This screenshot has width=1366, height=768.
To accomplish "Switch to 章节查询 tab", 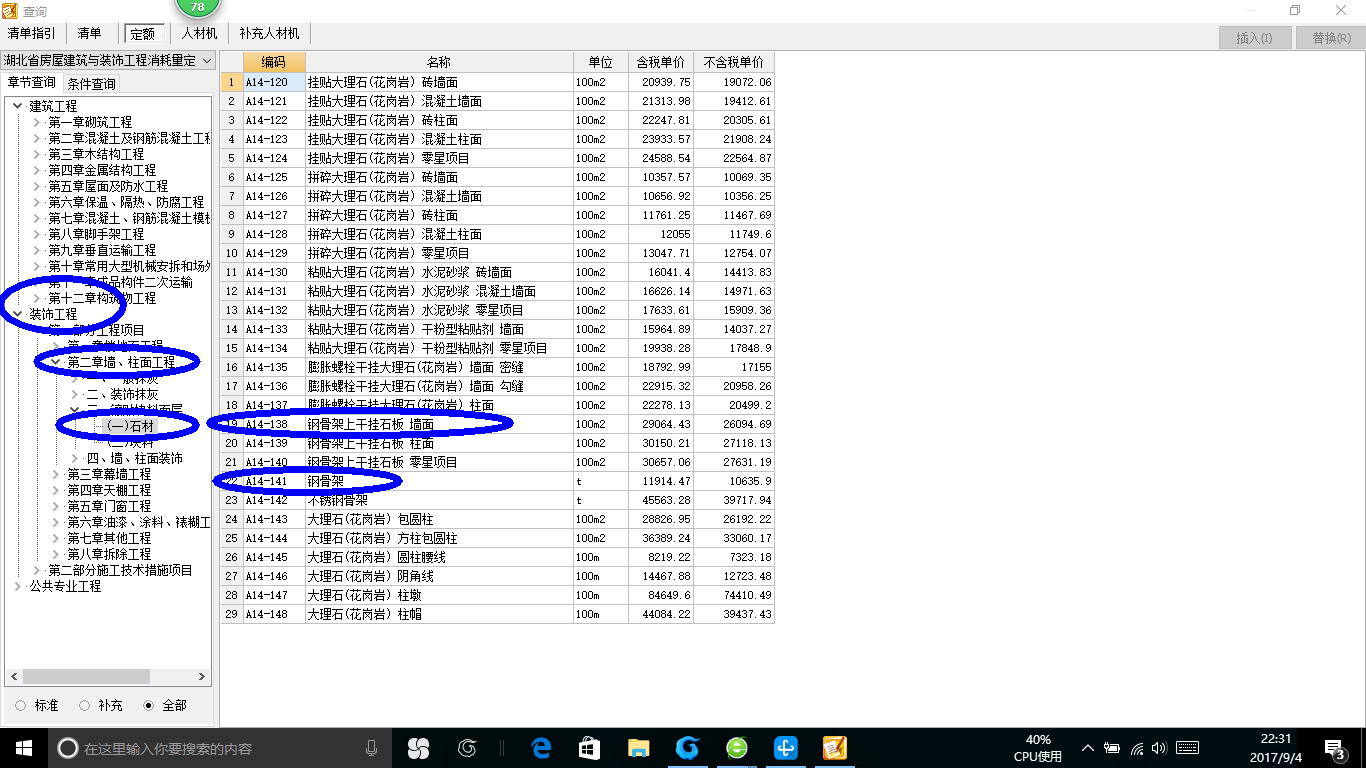I will [x=32, y=83].
